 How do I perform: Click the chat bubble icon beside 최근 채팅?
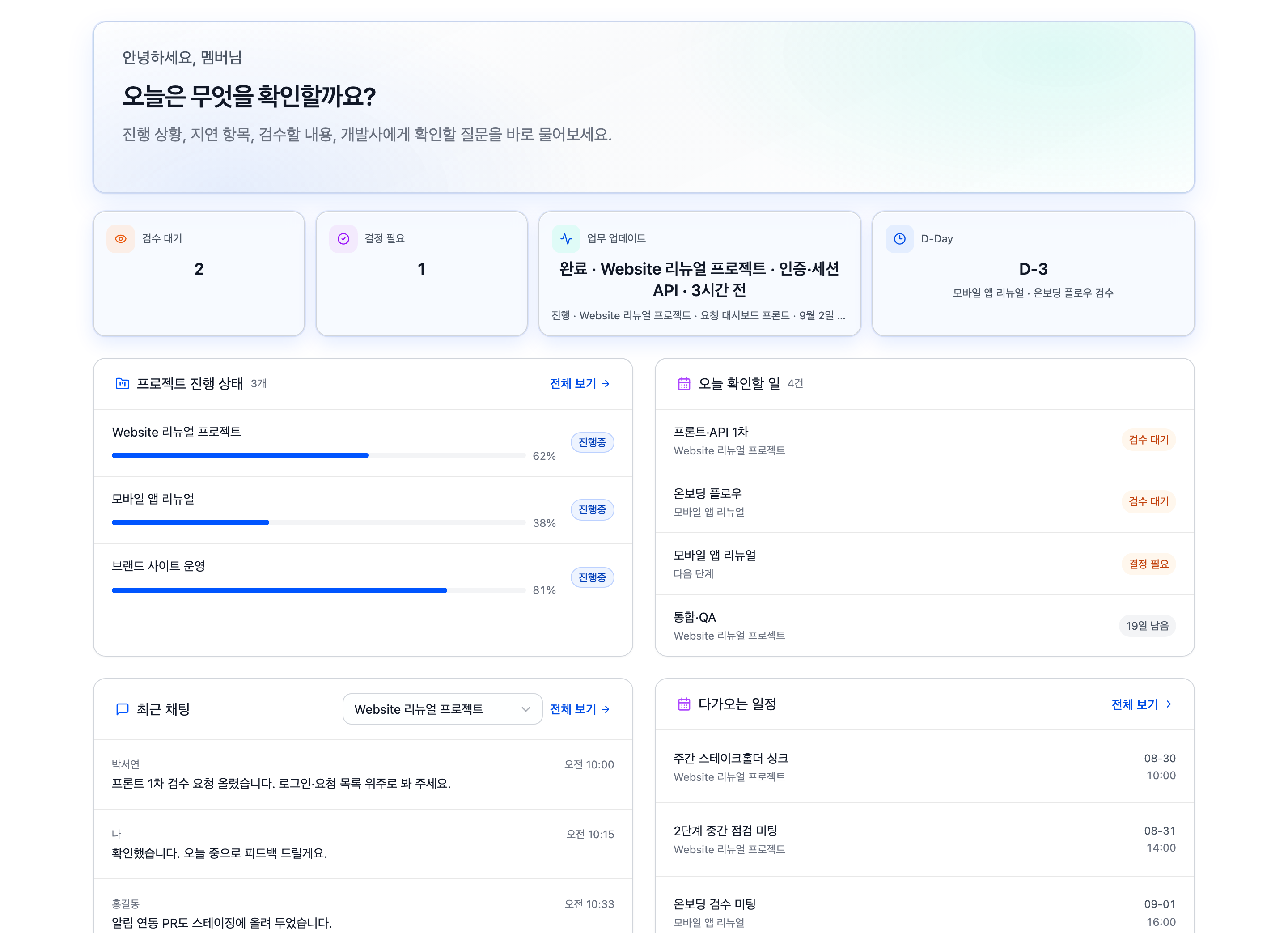point(122,708)
